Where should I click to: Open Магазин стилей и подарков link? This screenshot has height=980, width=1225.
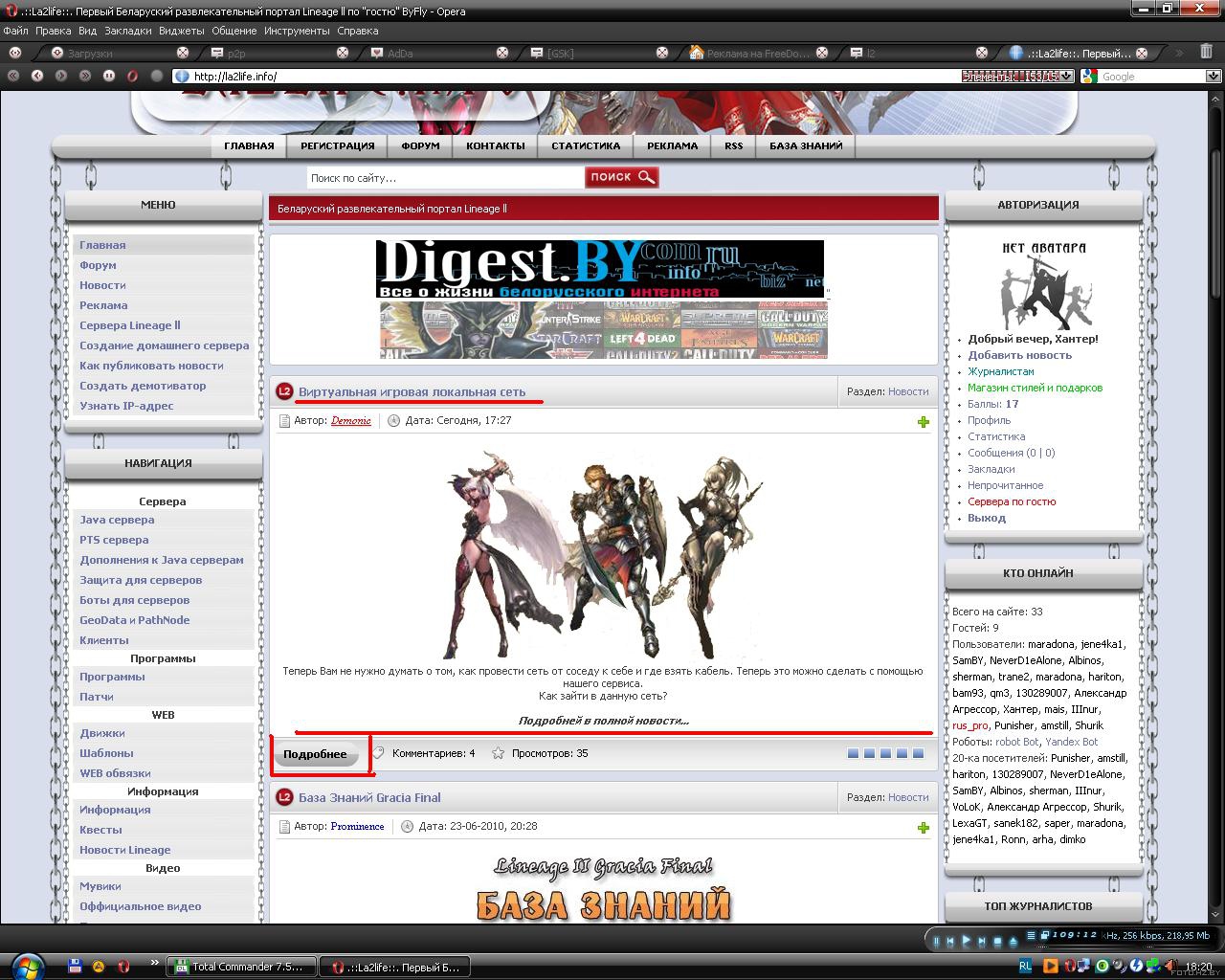tap(1035, 388)
